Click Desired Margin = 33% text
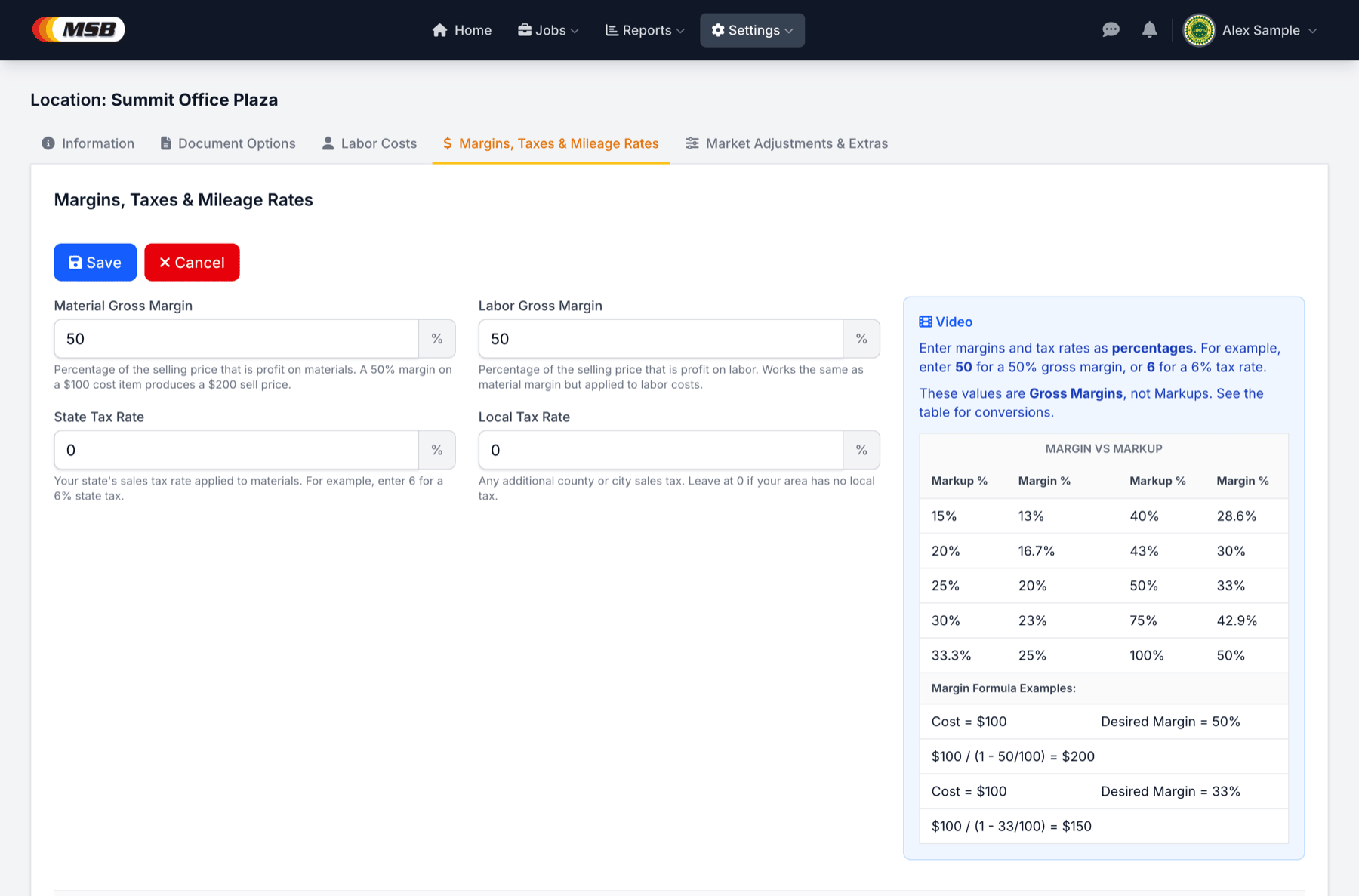The height and width of the screenshot is (896, 1359). coord(1171,791)
